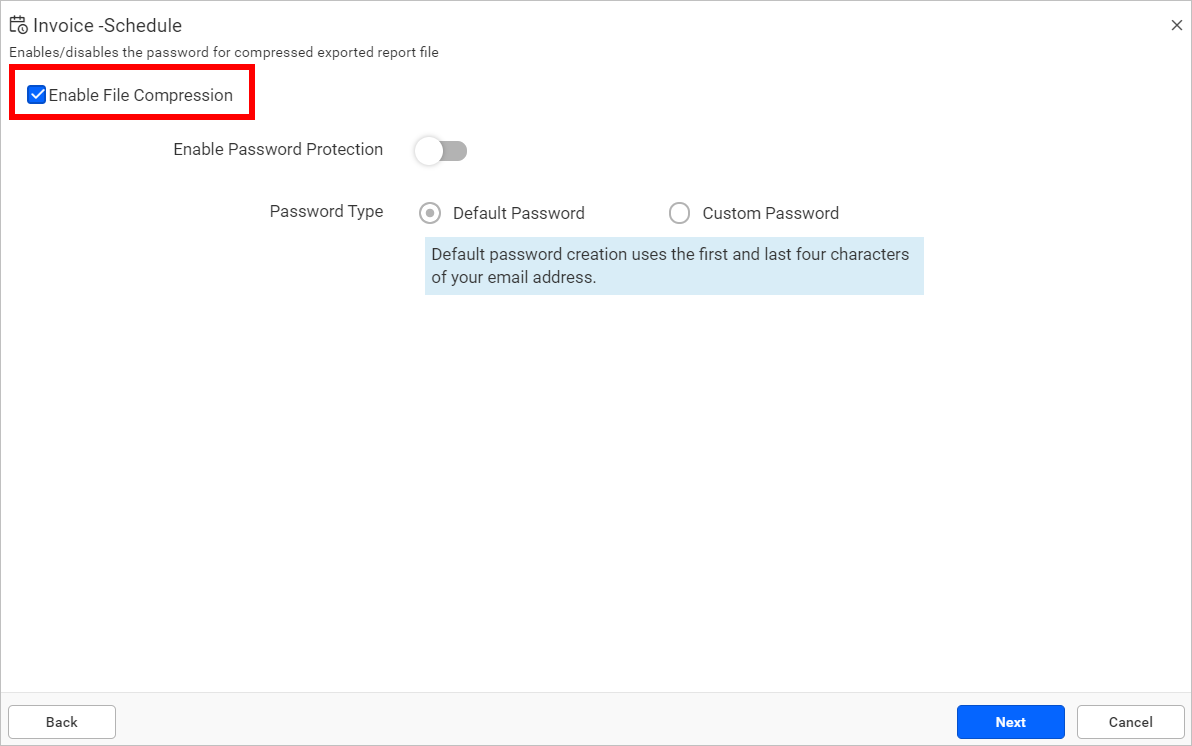Click the Password Type label
The height and width of the screenshot is (746, 1192).
point(326,211)
